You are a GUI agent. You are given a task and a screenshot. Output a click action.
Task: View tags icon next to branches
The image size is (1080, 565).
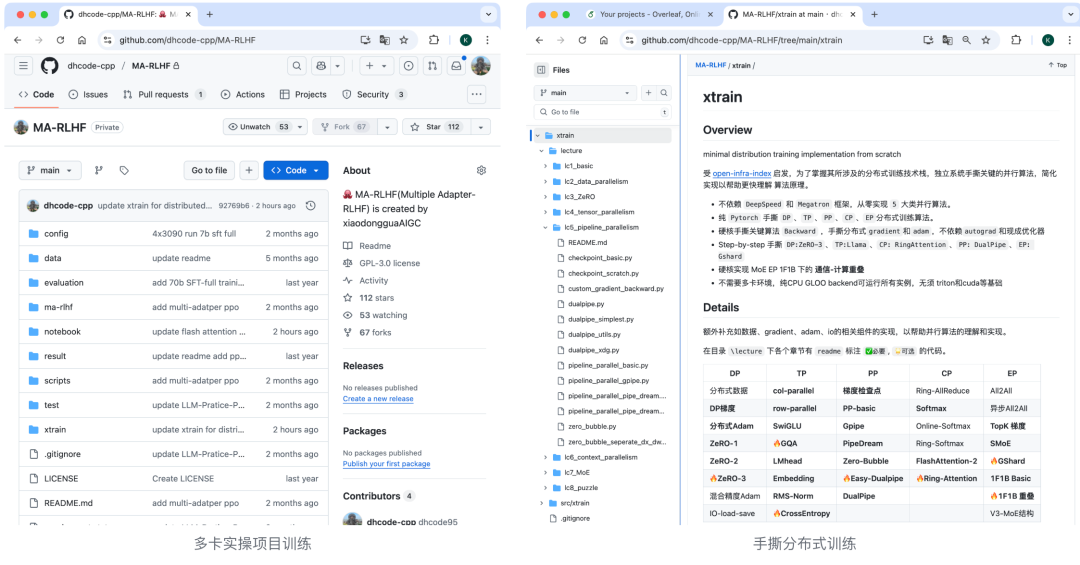point(124,170)
